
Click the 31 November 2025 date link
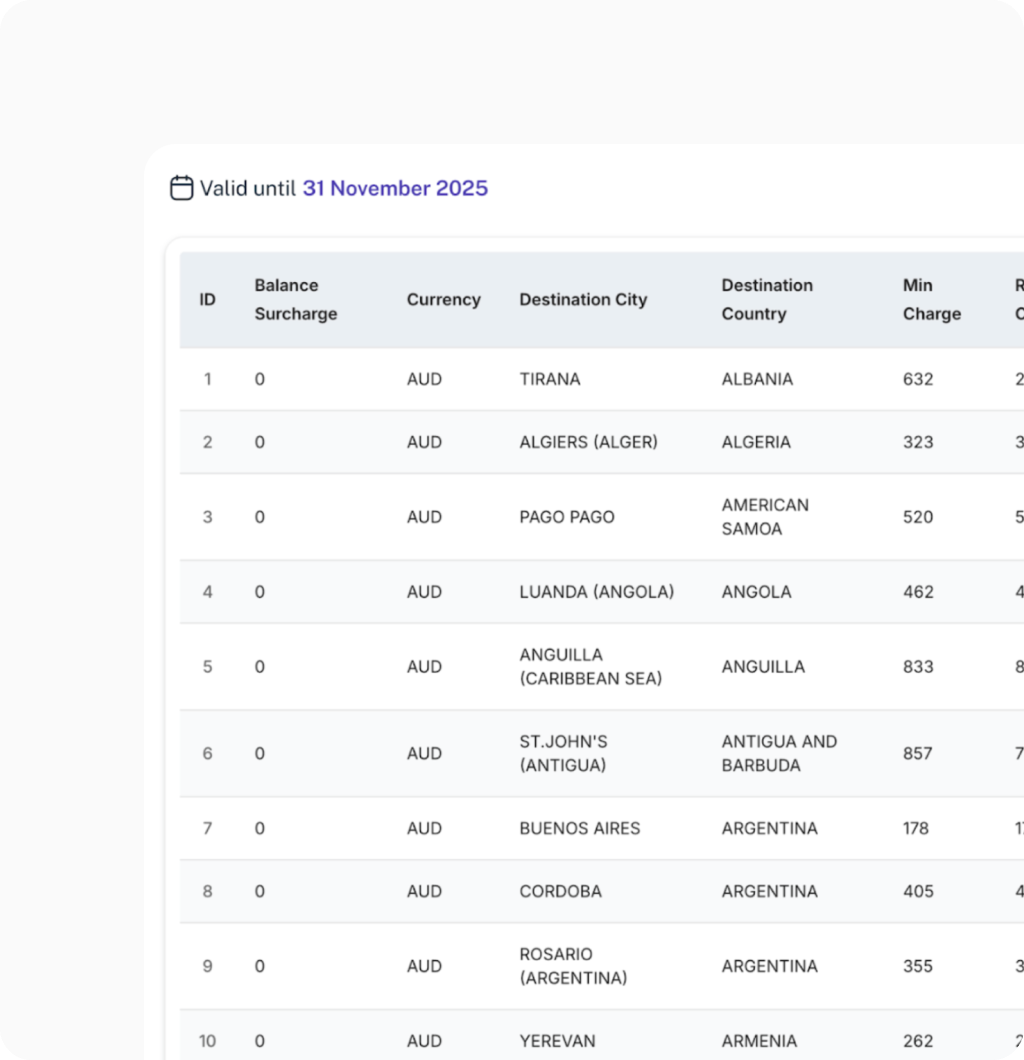pyautogui.click(x=395, y=188)
